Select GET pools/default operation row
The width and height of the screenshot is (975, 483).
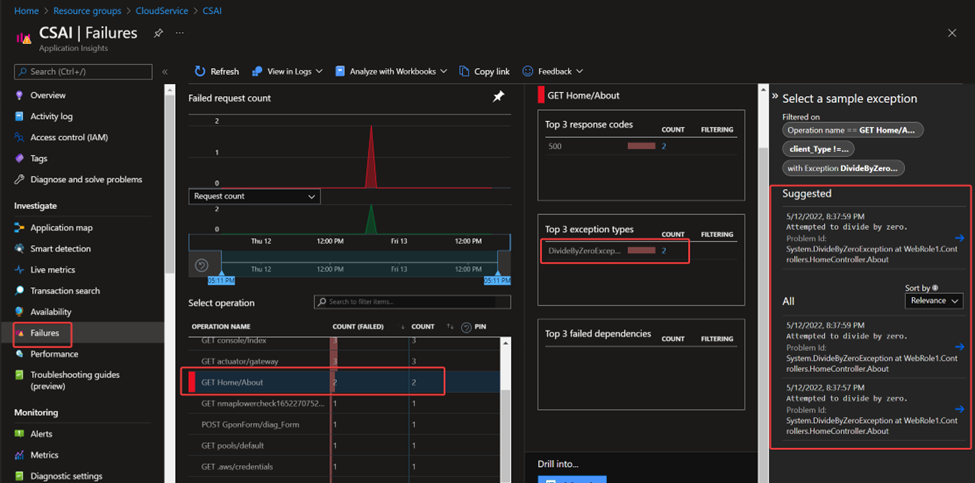[344, 446]
